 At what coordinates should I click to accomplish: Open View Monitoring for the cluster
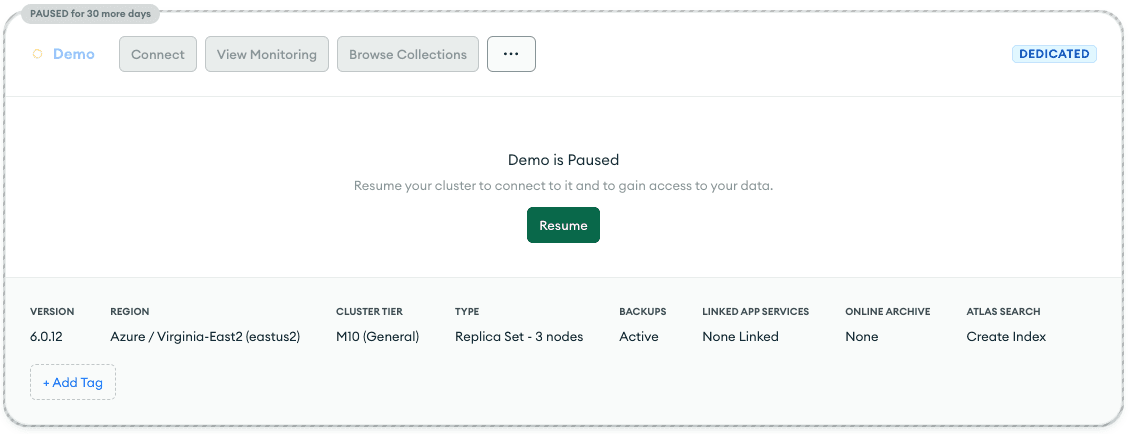click(x=267, y=54)
